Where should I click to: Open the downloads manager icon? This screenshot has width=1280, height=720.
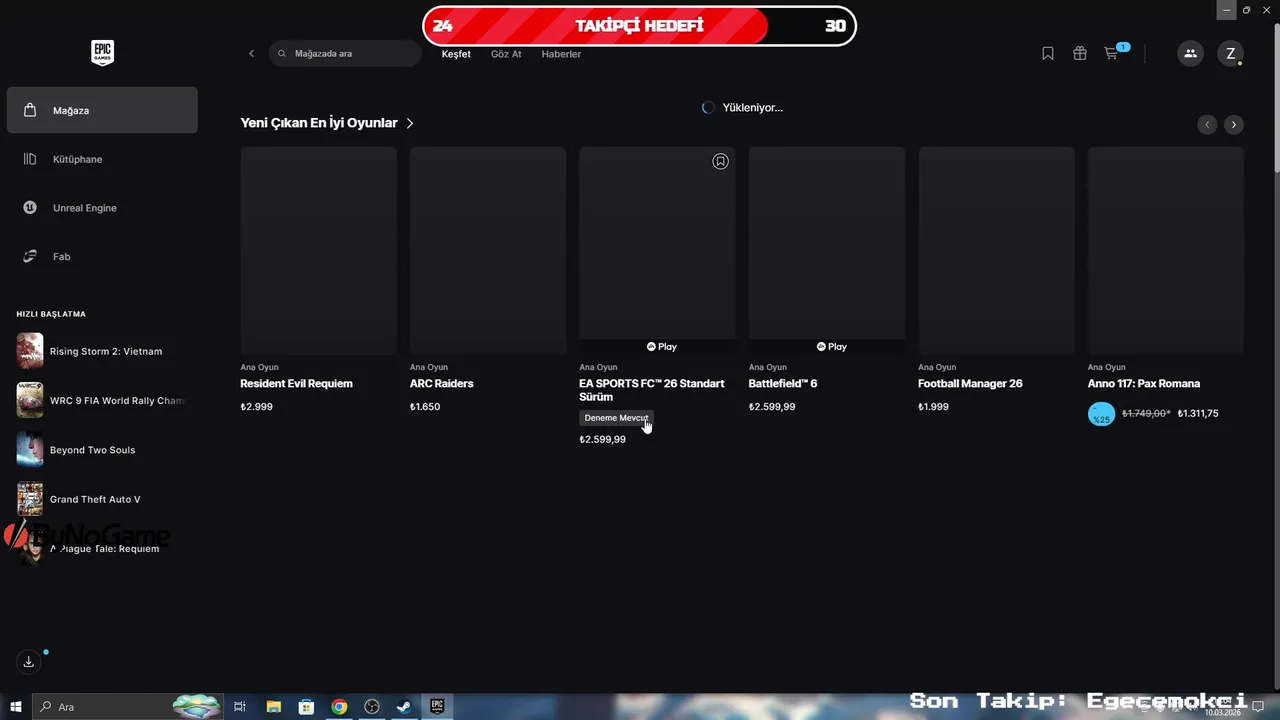pos(29,662)
